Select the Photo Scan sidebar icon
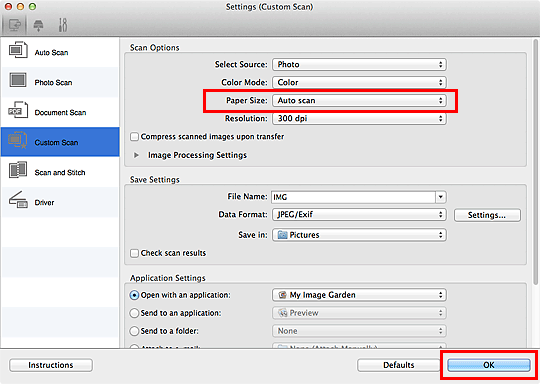The width and height of the screenshot is (540, 384). (18, 80)
